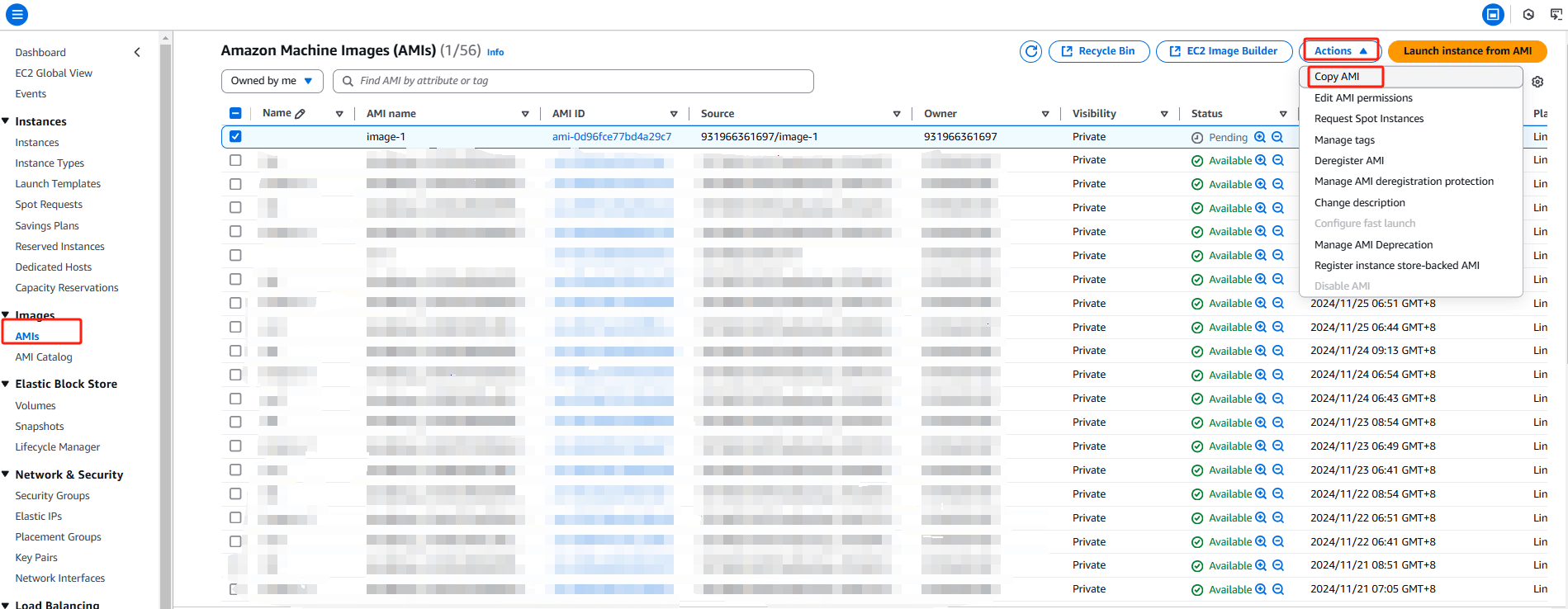1568x609 pixels.
Task: Collapse the Network & Security sidebar section
Action: pos(6,474)
